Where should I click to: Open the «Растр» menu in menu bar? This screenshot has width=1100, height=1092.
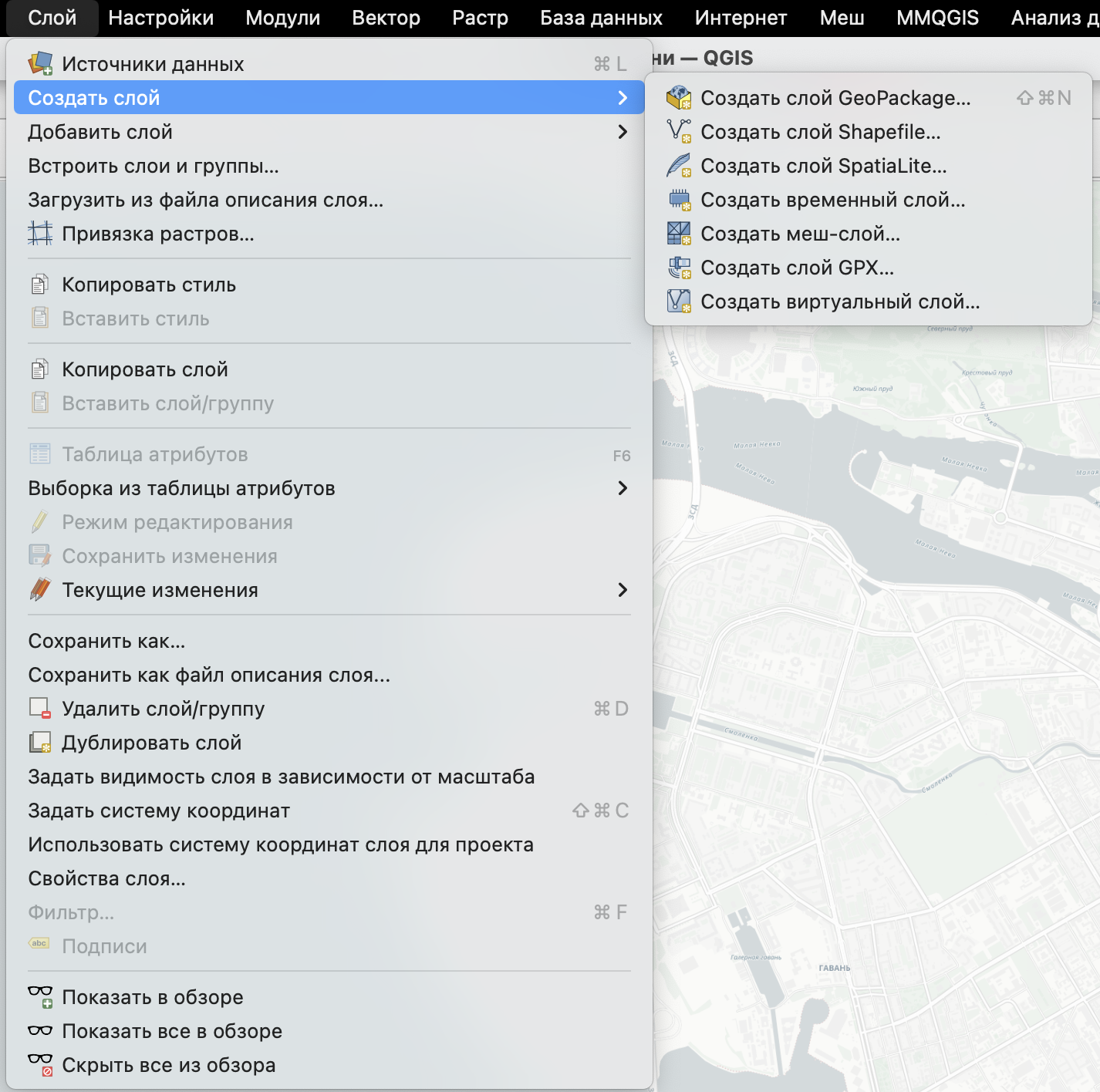(480, 18)
